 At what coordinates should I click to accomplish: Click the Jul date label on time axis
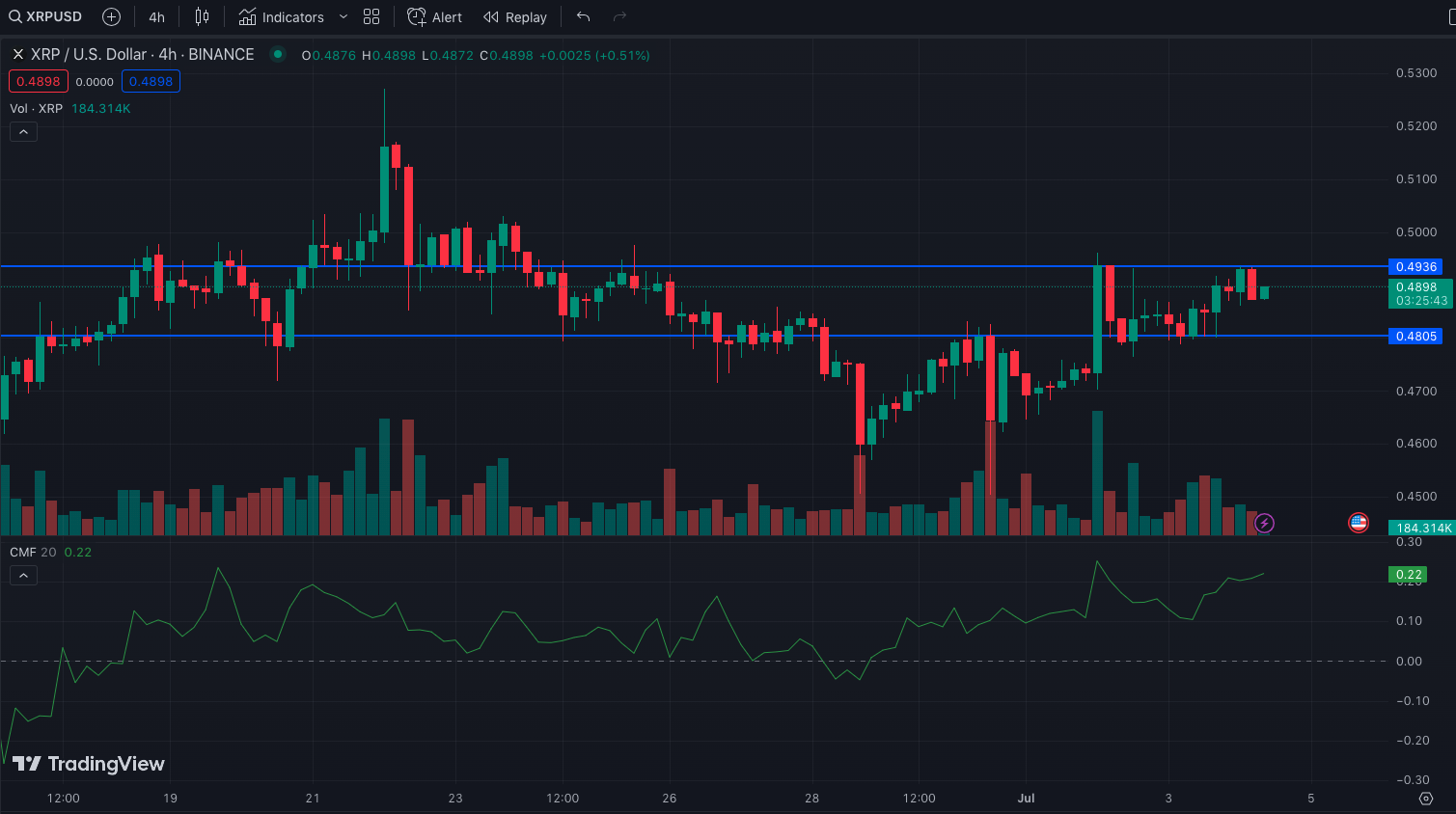pyautogui.click(x=1026, y=798)
